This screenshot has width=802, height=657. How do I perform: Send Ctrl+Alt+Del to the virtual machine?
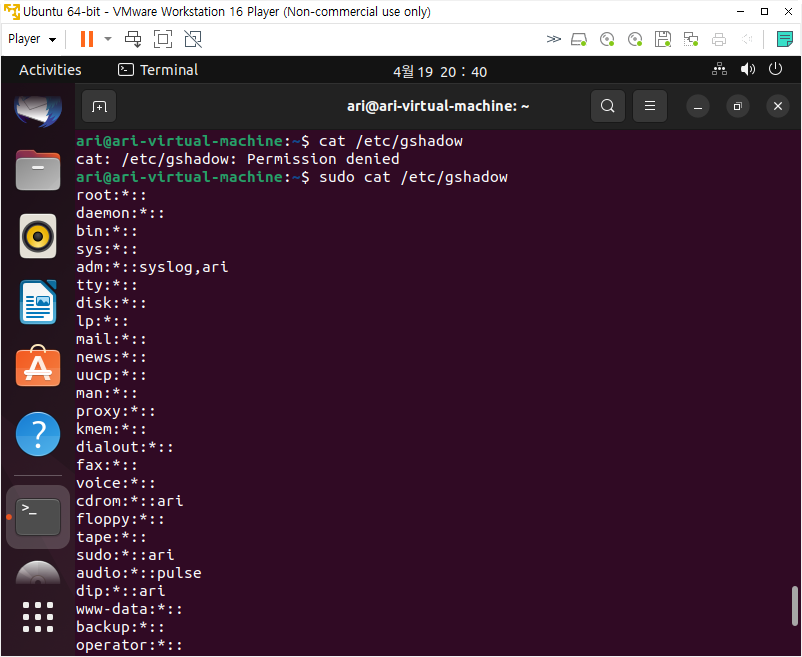pyautogui.click(x=133, y=39)
